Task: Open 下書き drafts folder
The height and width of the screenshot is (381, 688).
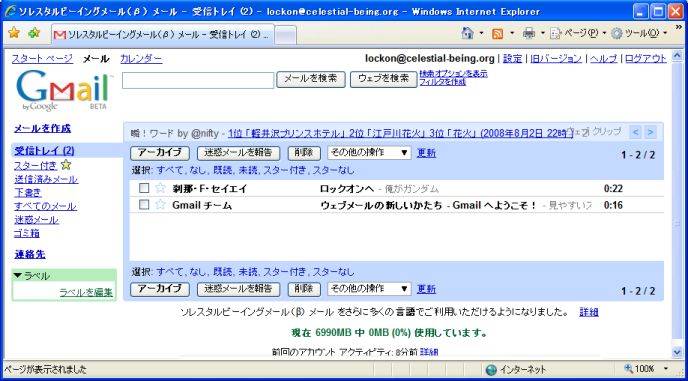Action: click(x=28, y=193)
